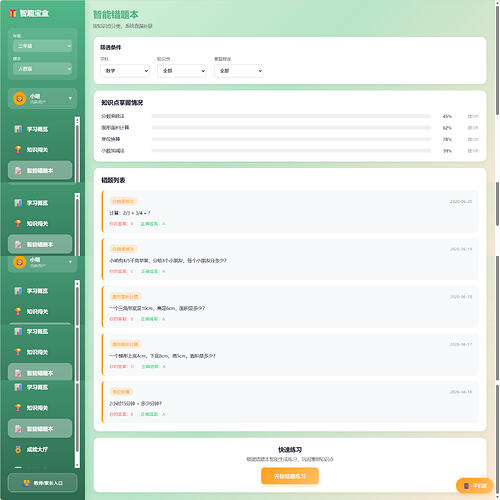Click the 智能错题本 page title

tap(116, 15)
